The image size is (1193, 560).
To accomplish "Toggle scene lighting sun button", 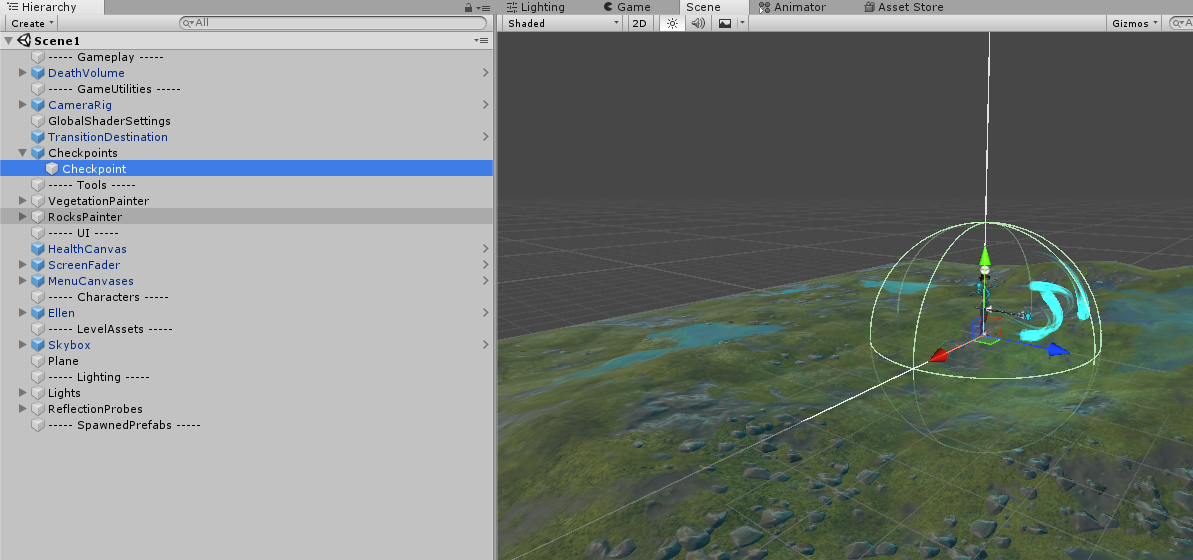I will pos(672,24).
